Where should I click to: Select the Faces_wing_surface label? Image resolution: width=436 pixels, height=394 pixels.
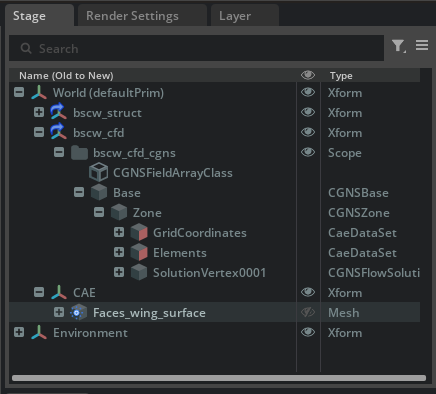point(149,313)
